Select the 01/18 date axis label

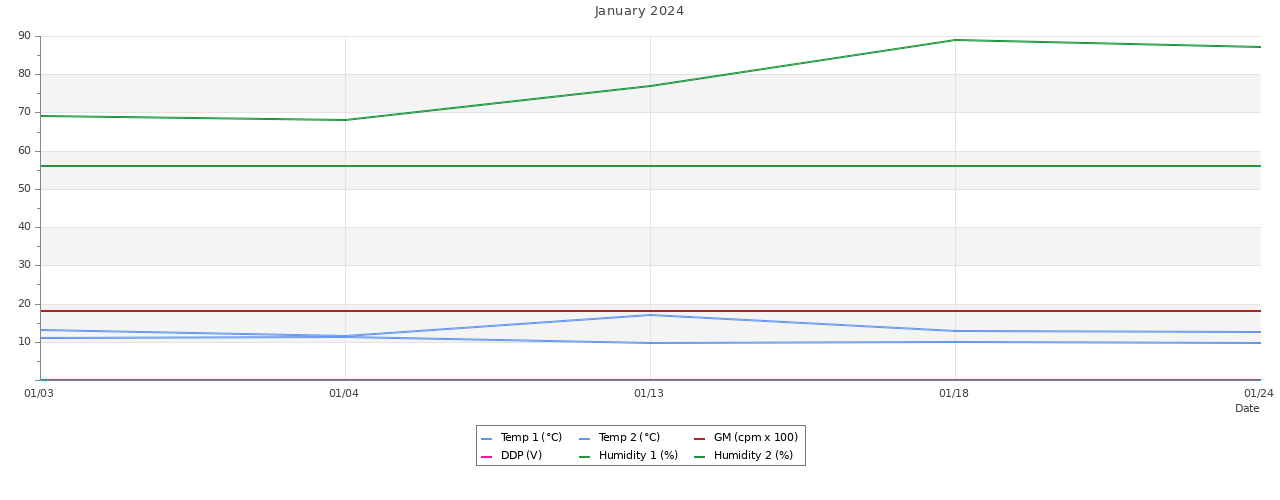954,394
